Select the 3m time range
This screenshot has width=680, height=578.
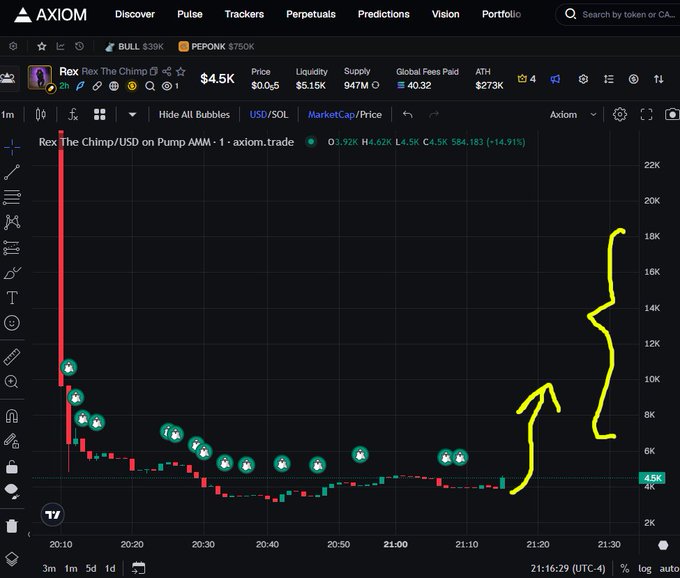(49, 568)
